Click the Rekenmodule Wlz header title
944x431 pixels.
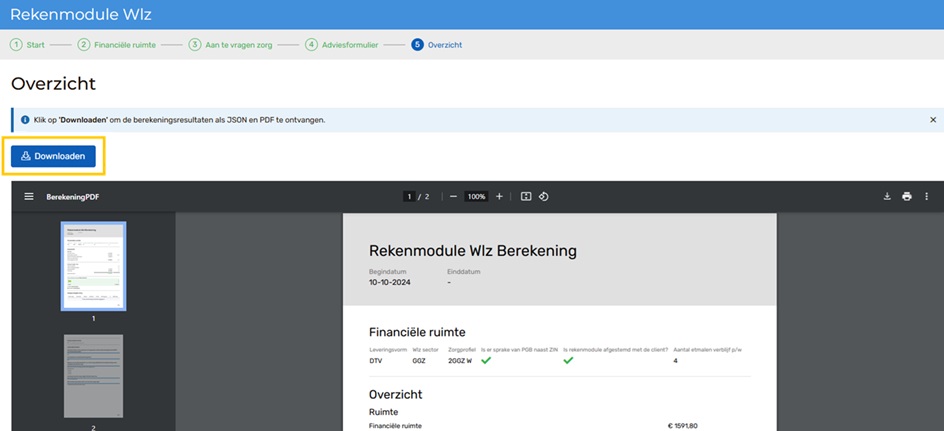coord(81,14)
